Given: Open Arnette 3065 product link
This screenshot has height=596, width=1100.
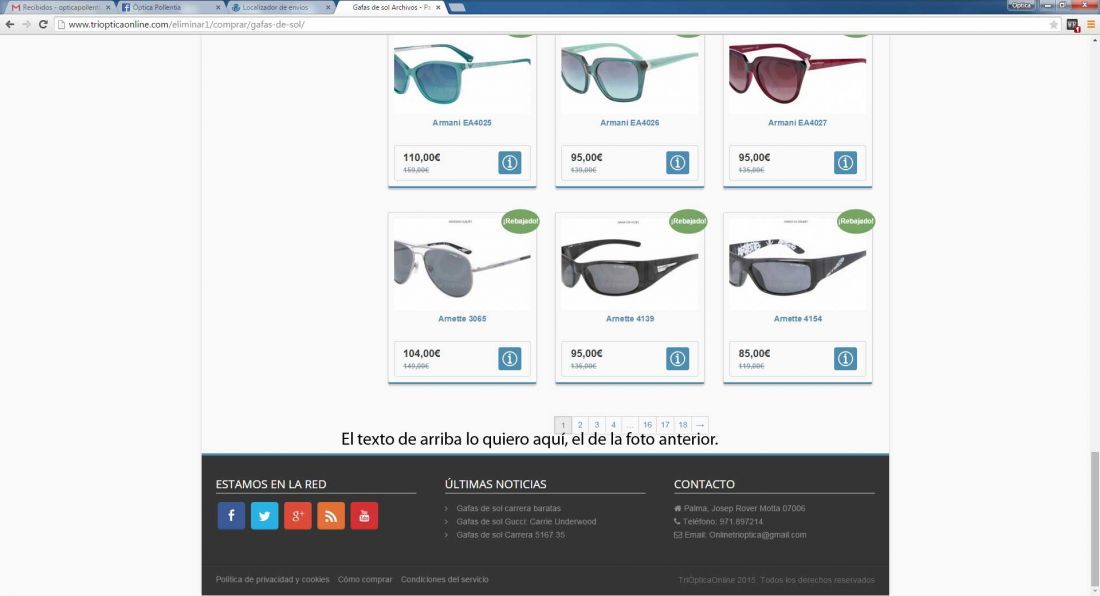Looking at the screenshot, I should click(x=462, y=318).
